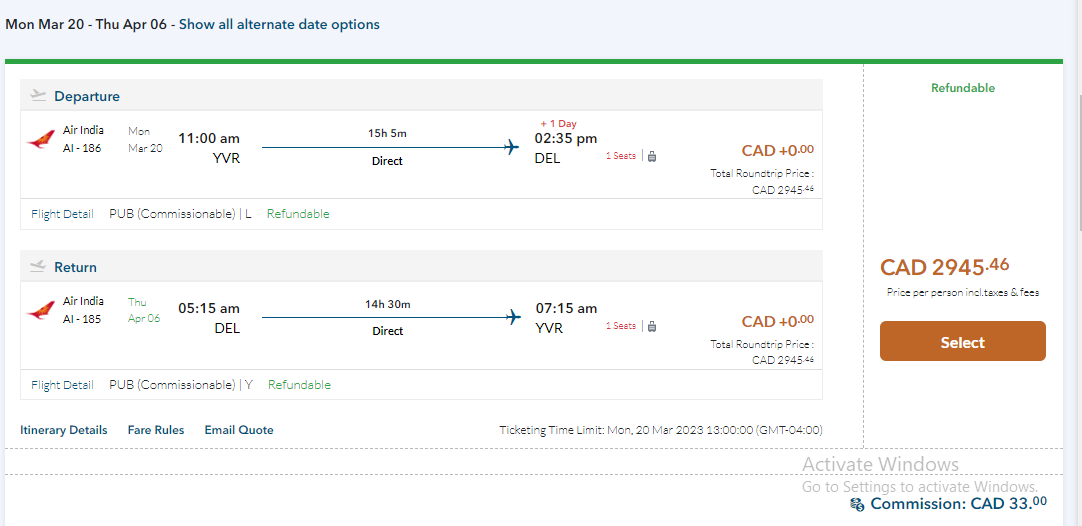Open the Email Quote option
Viewport: 1082px width, 526px height.
(x=239, y=430)
